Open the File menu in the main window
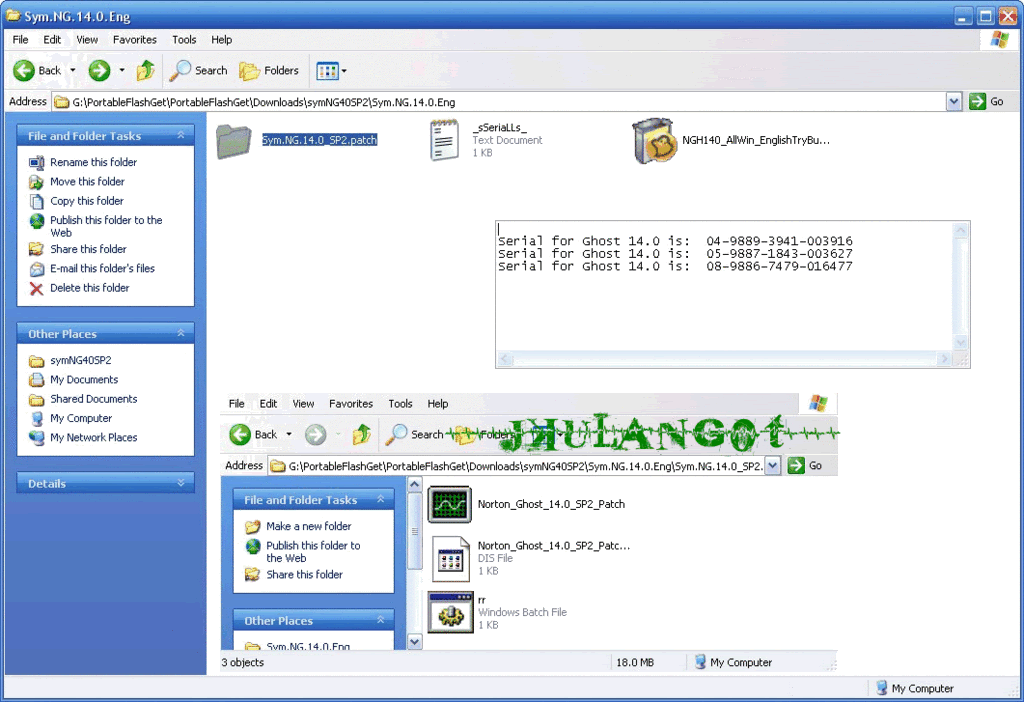The image size is (1024, 702). pyautogui.click(x=20, y=40)
